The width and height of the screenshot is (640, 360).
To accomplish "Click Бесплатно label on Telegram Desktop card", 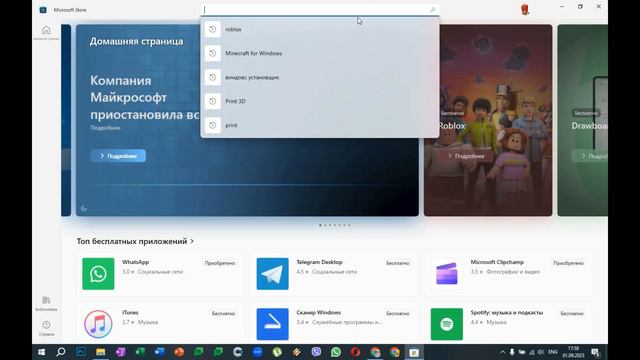I will (x=398, y=263).
